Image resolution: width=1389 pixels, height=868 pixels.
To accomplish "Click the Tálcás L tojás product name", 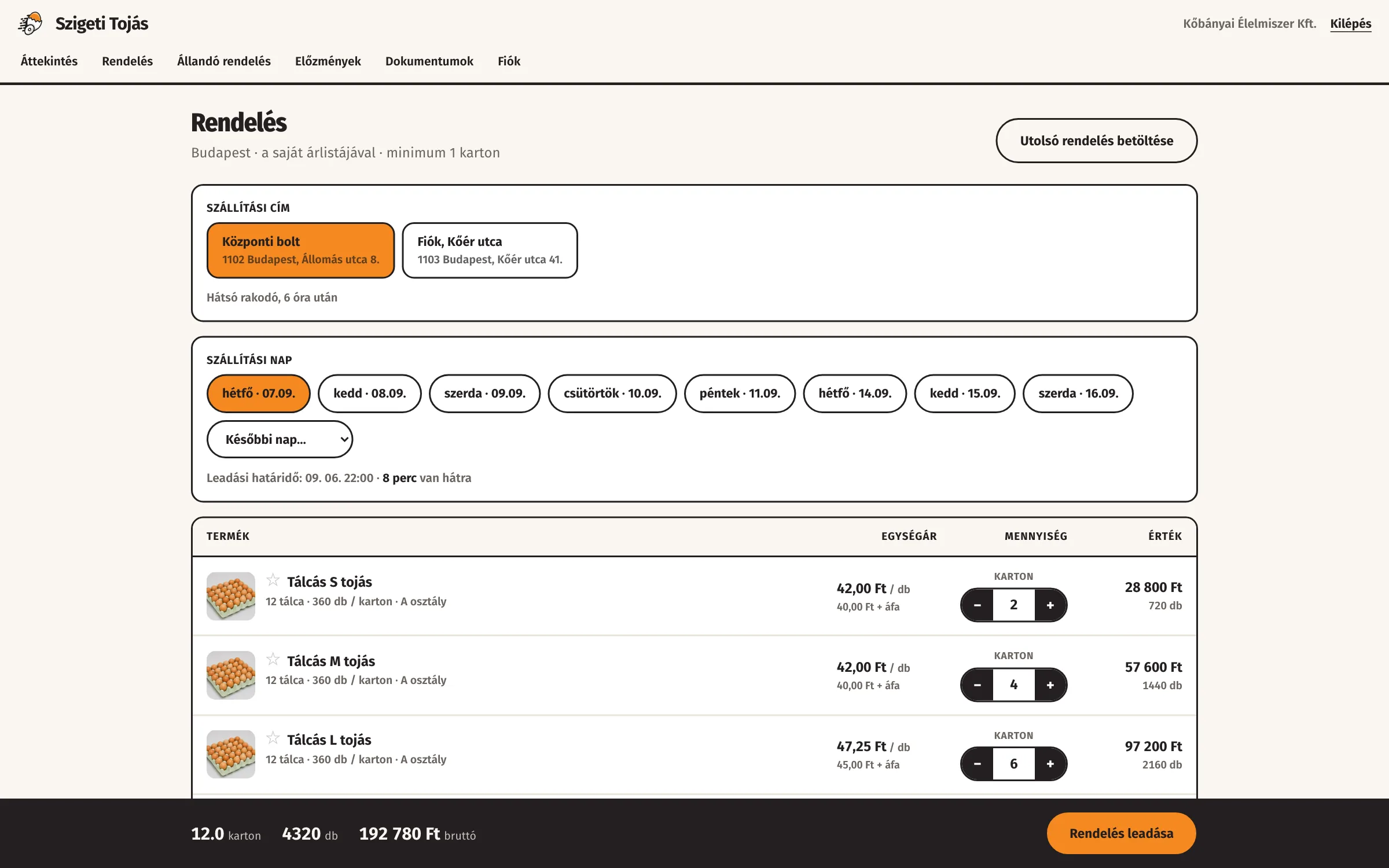I will (x=329, y=740).
